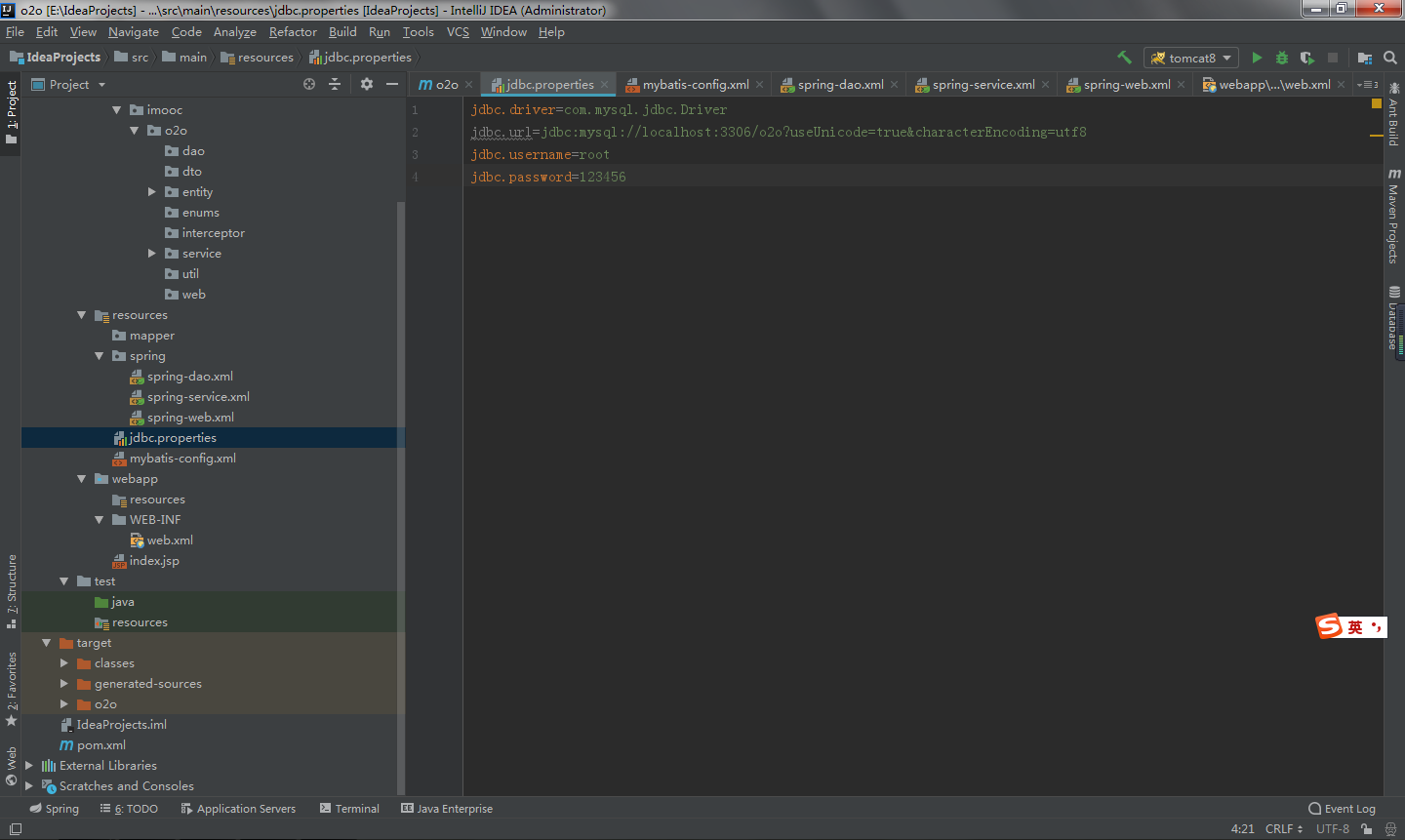The image size is (1405, 840).
Task: Expand the entity package
Action: (x=152, y=192)
